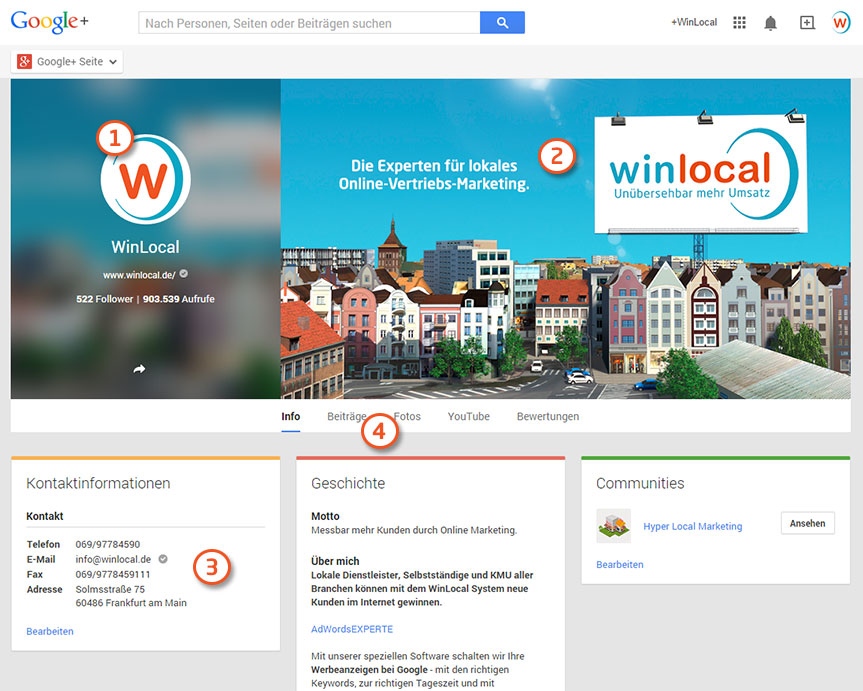Click the Ansehen button

807,523
